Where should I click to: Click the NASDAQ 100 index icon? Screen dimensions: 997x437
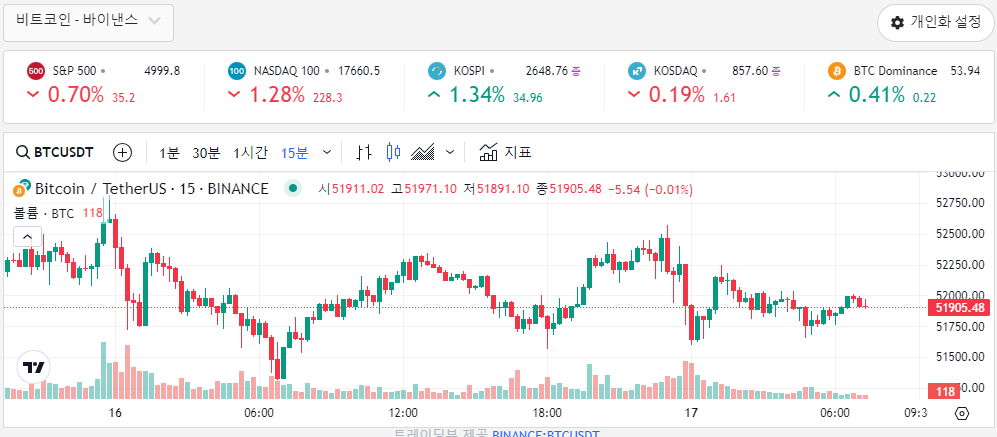pyautogui.click(x=237, y=71)
